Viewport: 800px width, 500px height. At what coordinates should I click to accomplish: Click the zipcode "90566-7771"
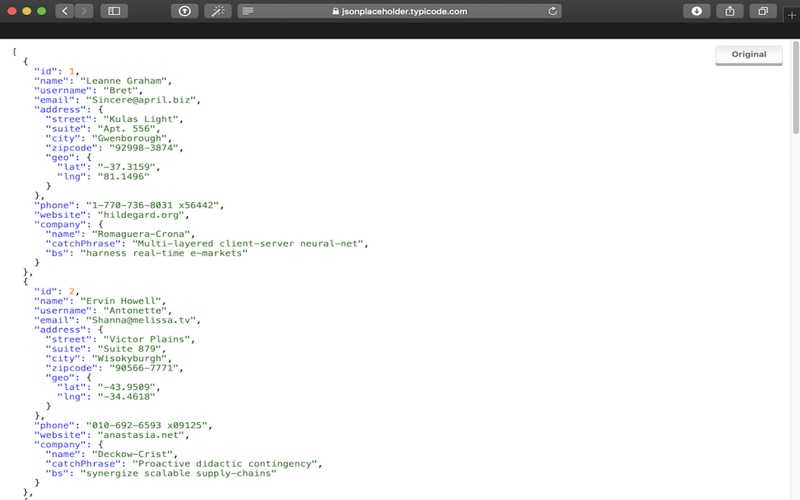pos(144,368)
